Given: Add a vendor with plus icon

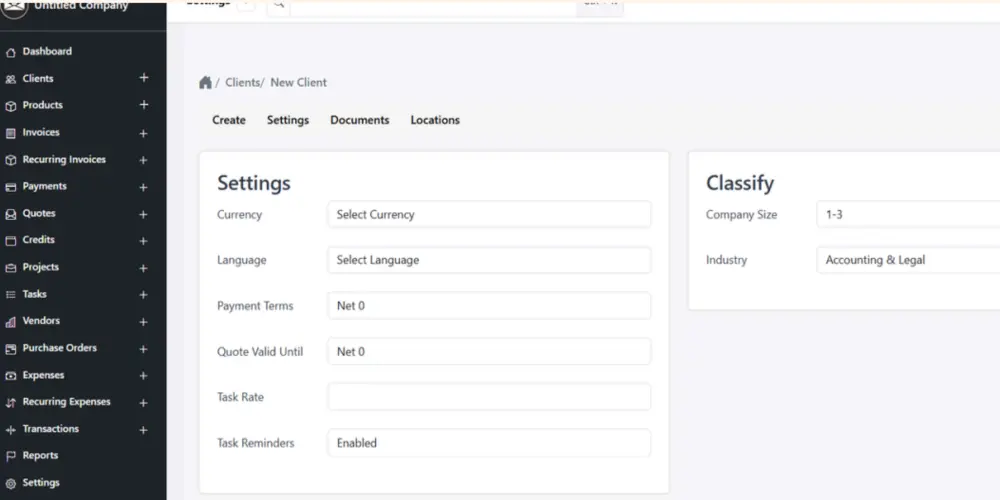Looking at the screenshot, I should [143, 322].
